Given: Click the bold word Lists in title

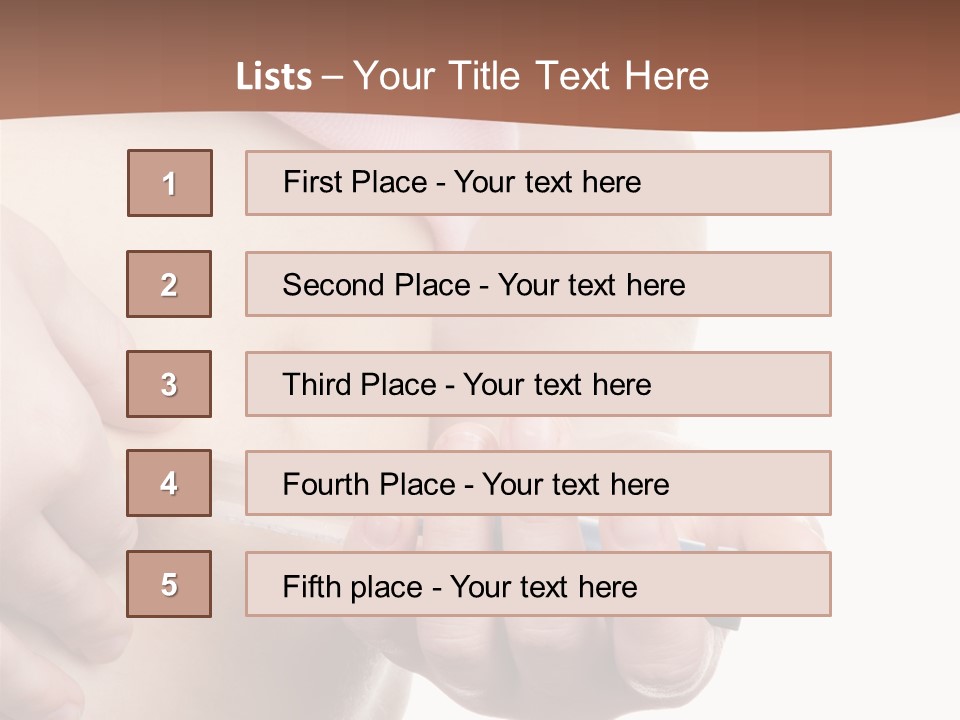Looking at the screenshot, I should [274, 77].
